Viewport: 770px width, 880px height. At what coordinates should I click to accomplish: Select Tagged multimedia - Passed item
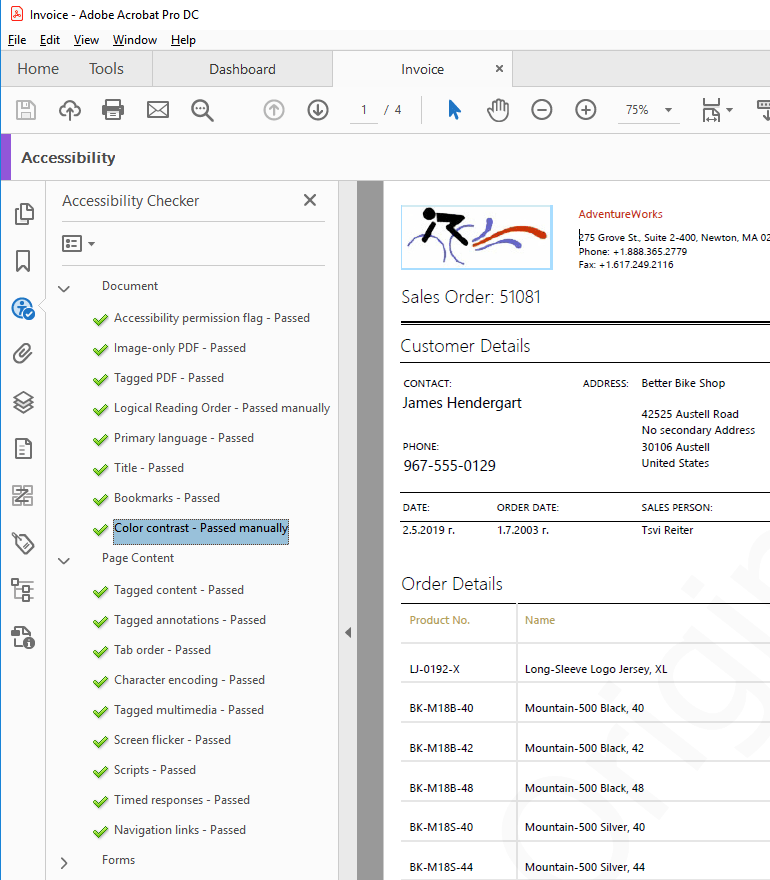189,710
